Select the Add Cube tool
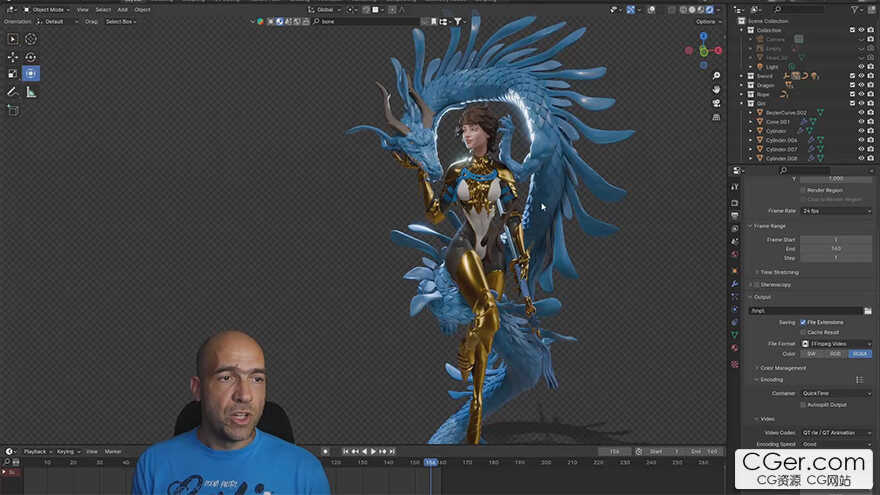Screen dimensions: 880x495 [12, 111]
